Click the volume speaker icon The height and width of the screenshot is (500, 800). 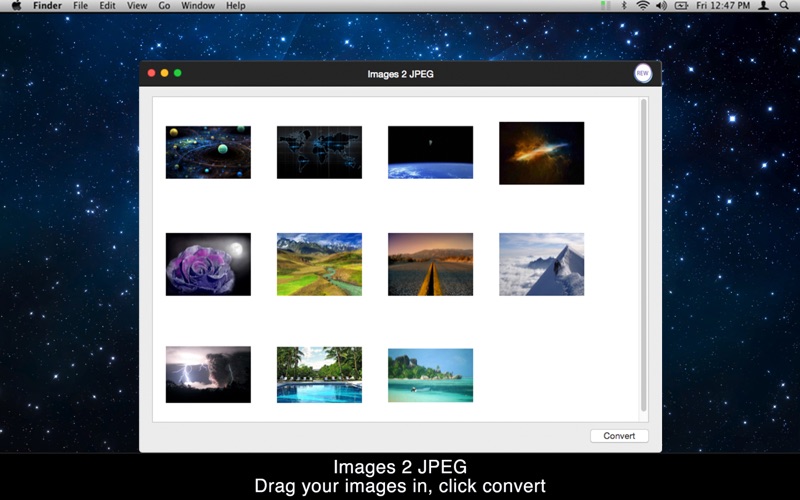662,6
